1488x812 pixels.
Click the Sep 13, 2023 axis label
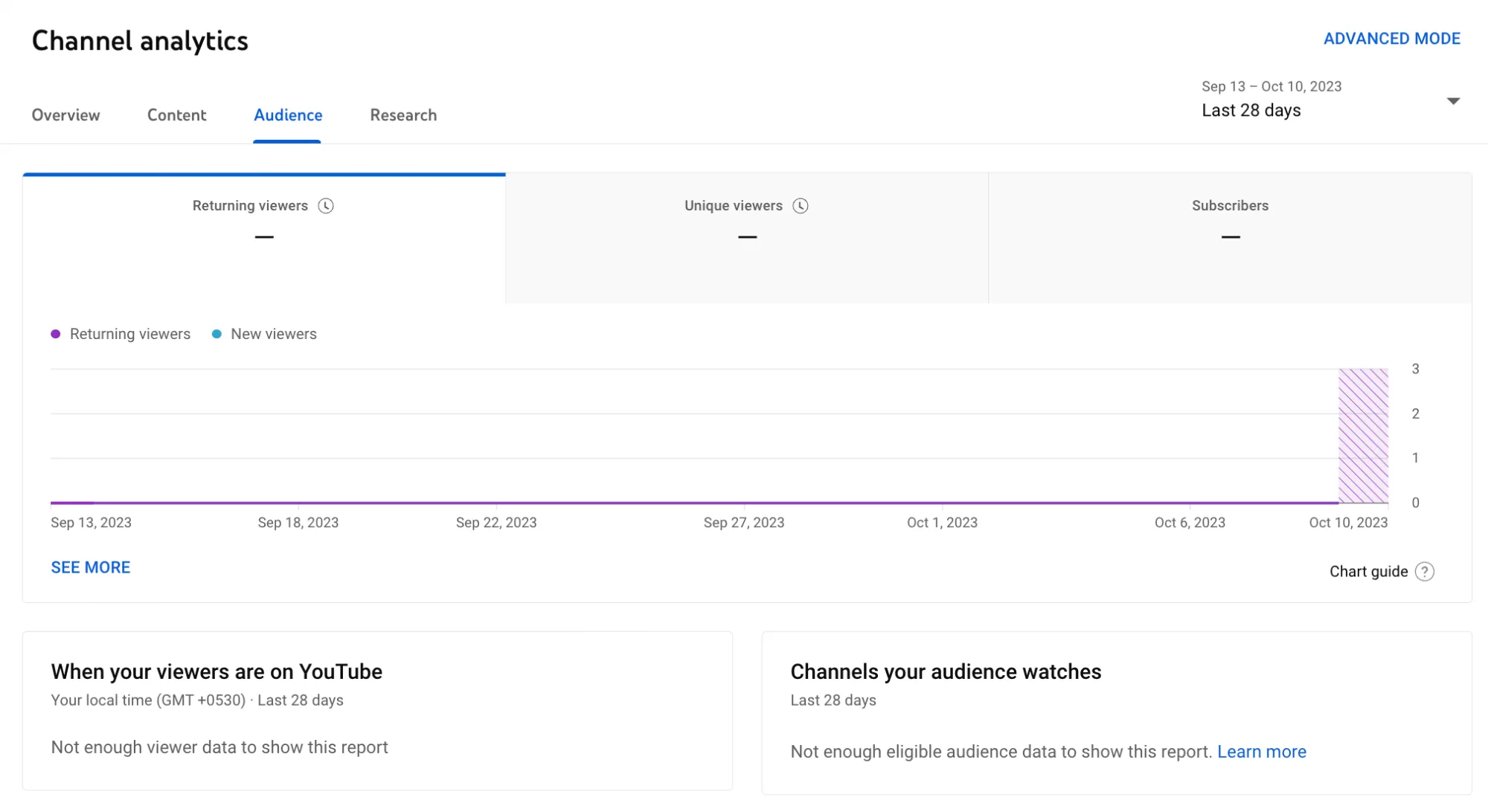pos(91,523)
